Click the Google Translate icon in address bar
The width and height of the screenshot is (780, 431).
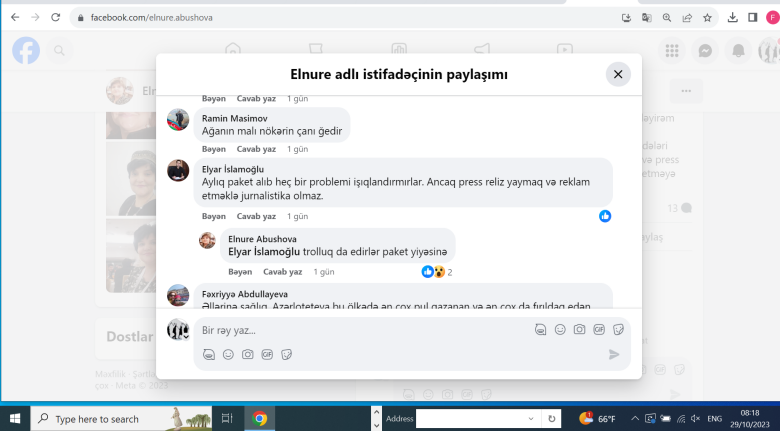click(646, 18)
